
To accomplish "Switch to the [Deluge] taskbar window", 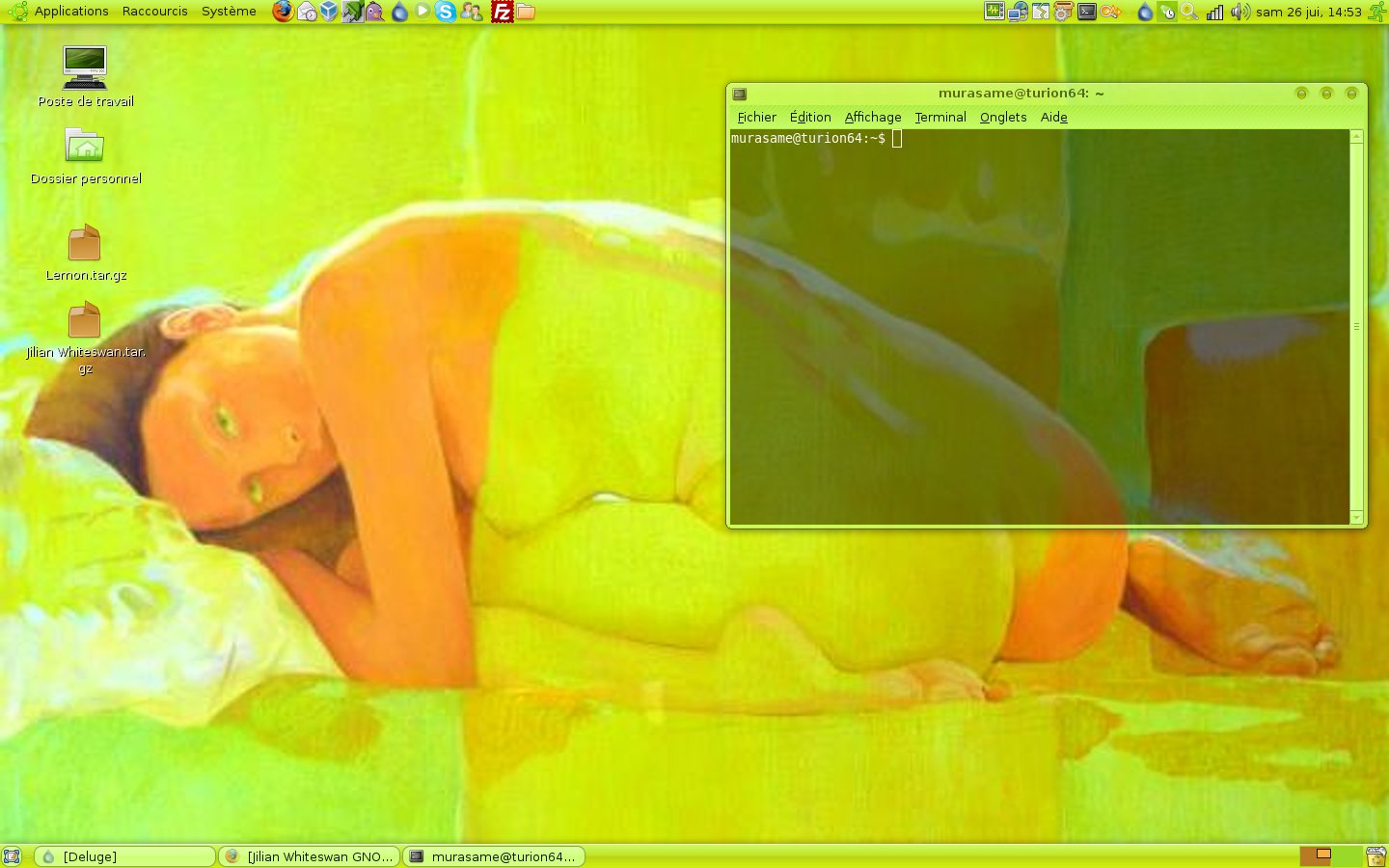I will point(124,856).
